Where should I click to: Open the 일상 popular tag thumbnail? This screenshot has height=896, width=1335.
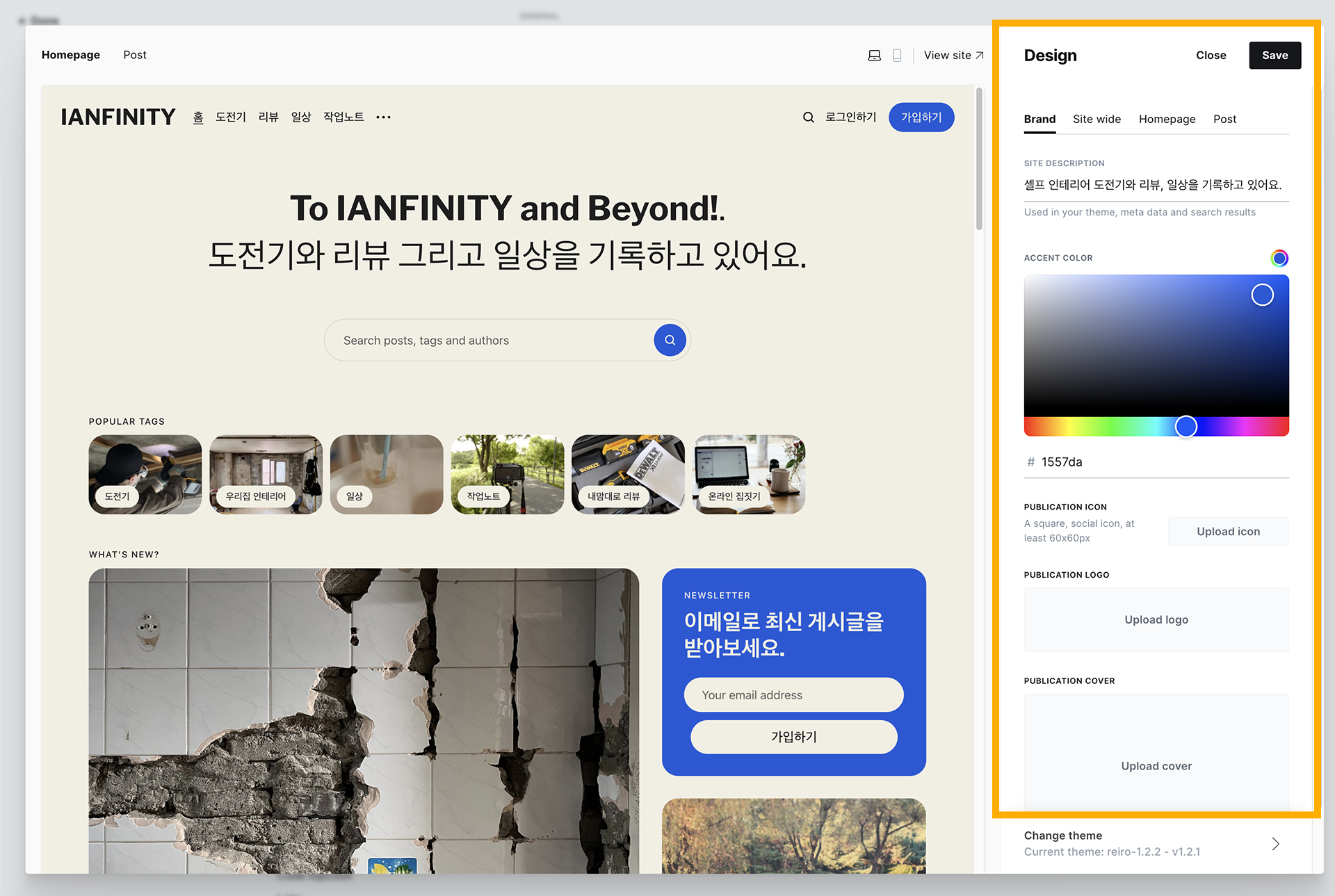point(387,475)
